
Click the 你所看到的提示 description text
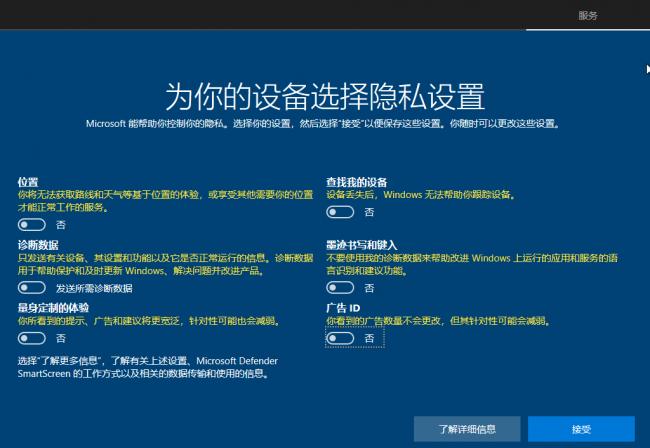tap(149, 321)
